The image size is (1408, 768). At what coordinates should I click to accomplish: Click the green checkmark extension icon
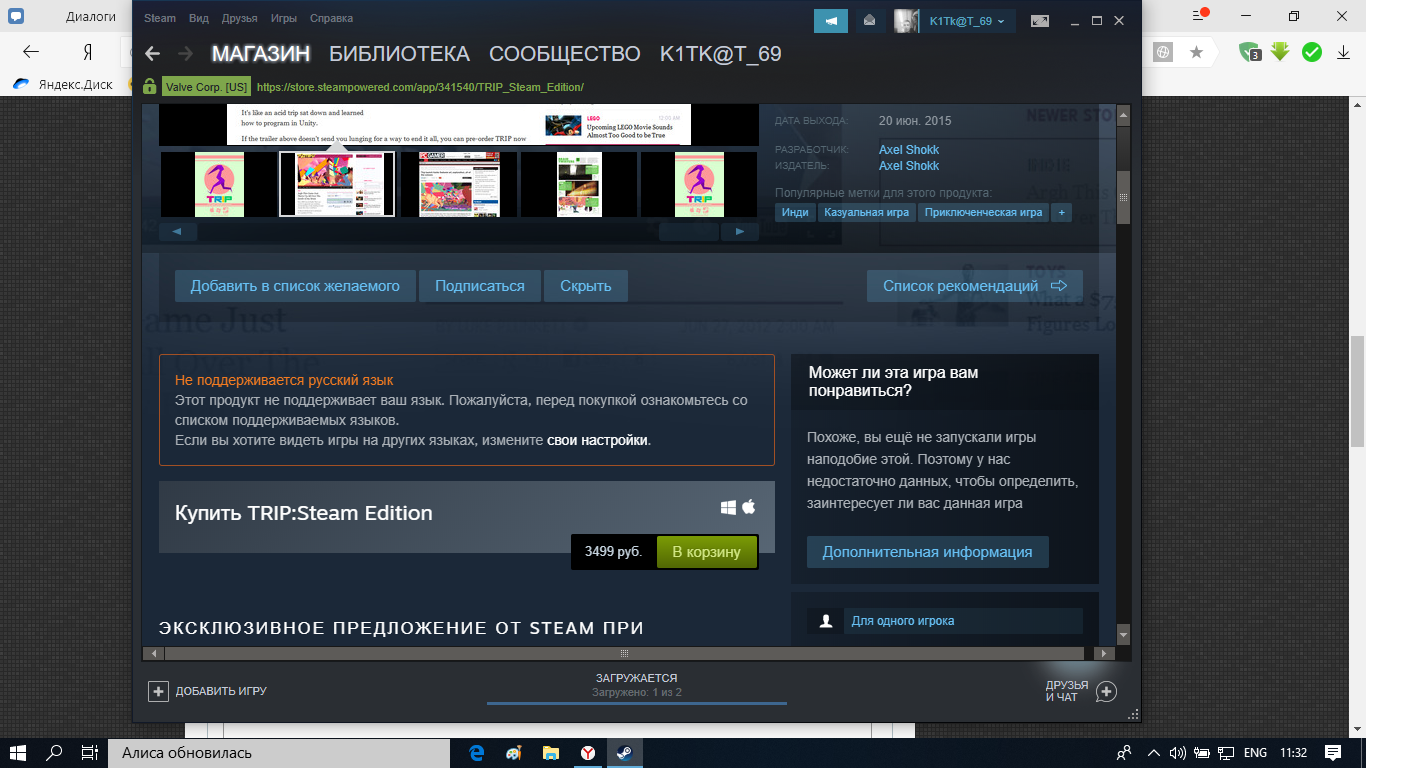pyautogui.click(x=1312, y=52)
